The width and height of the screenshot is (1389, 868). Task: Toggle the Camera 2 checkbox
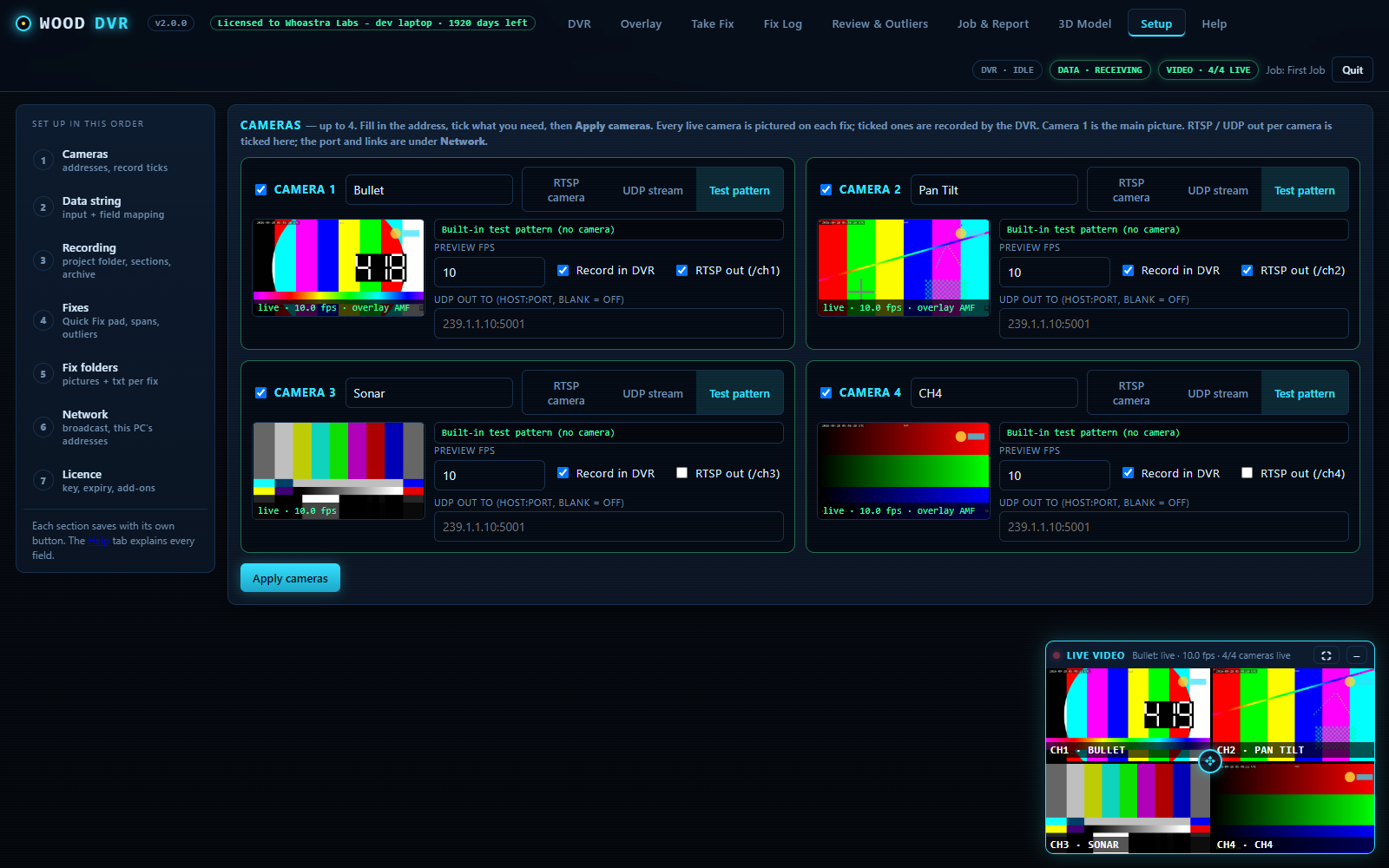826,189
